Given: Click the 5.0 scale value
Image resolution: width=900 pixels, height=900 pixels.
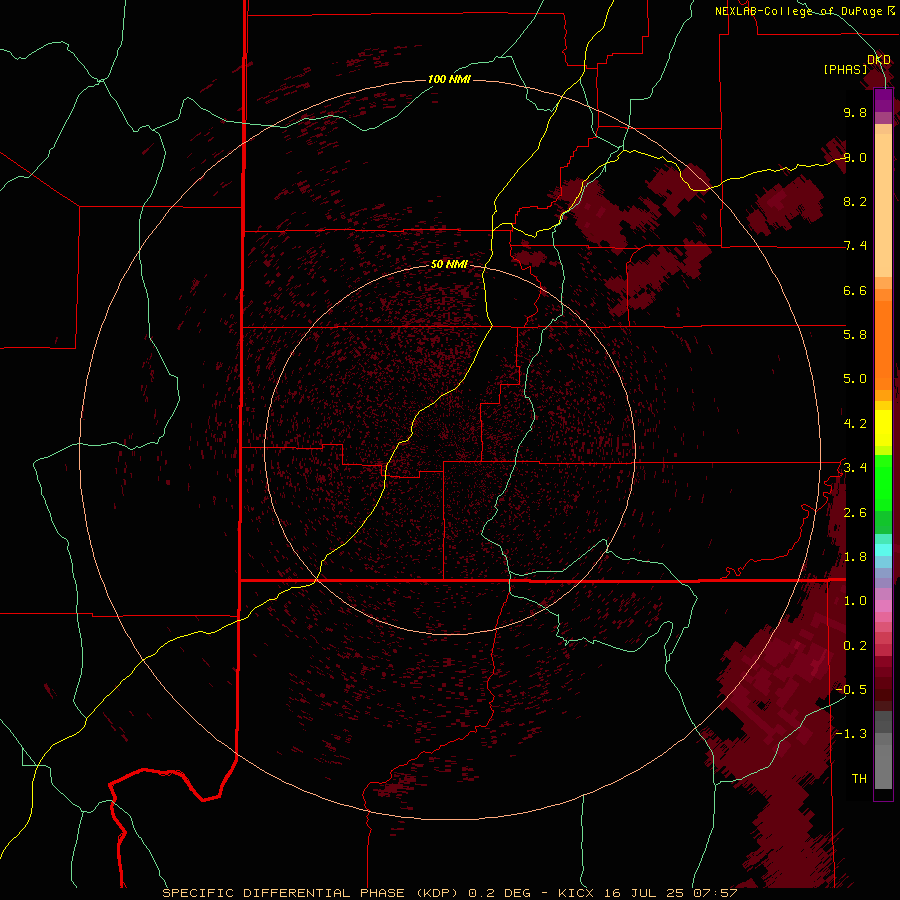Looking at the screenshot, I should click(x=855, y=379).
